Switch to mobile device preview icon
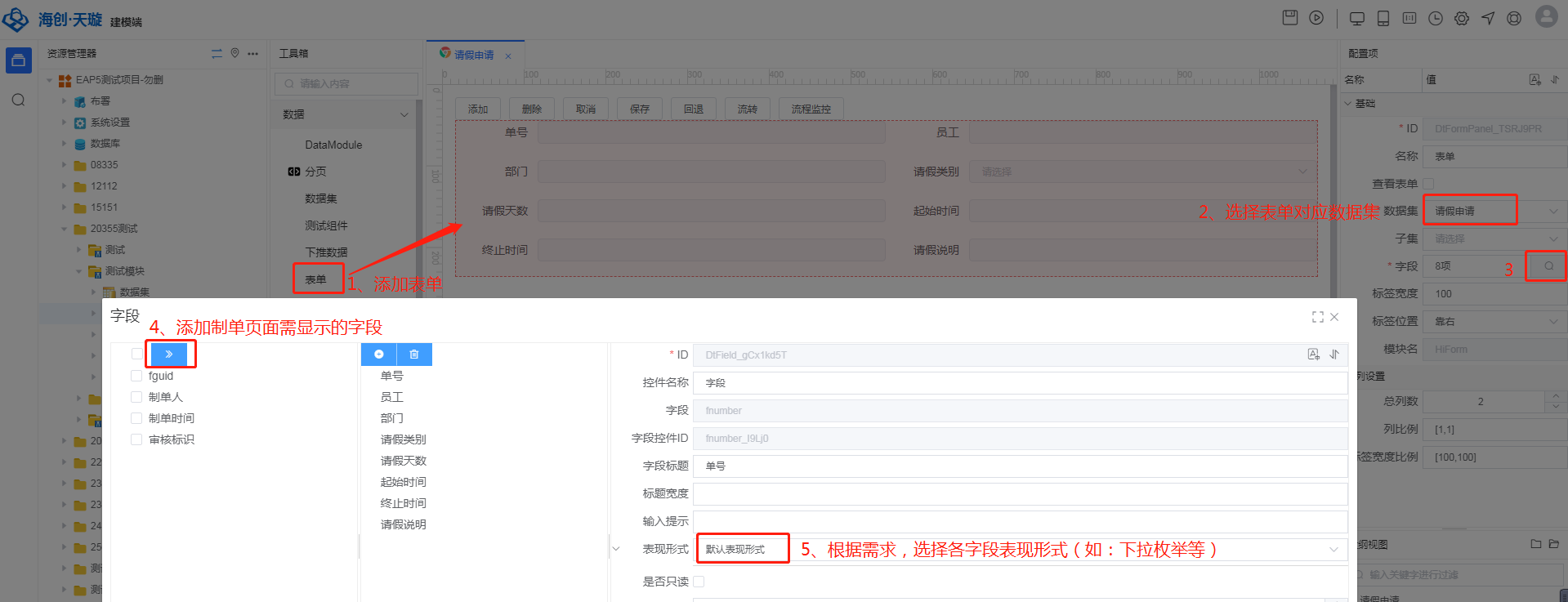This screenshot has width=1568, height=602. pos(1383,18)
